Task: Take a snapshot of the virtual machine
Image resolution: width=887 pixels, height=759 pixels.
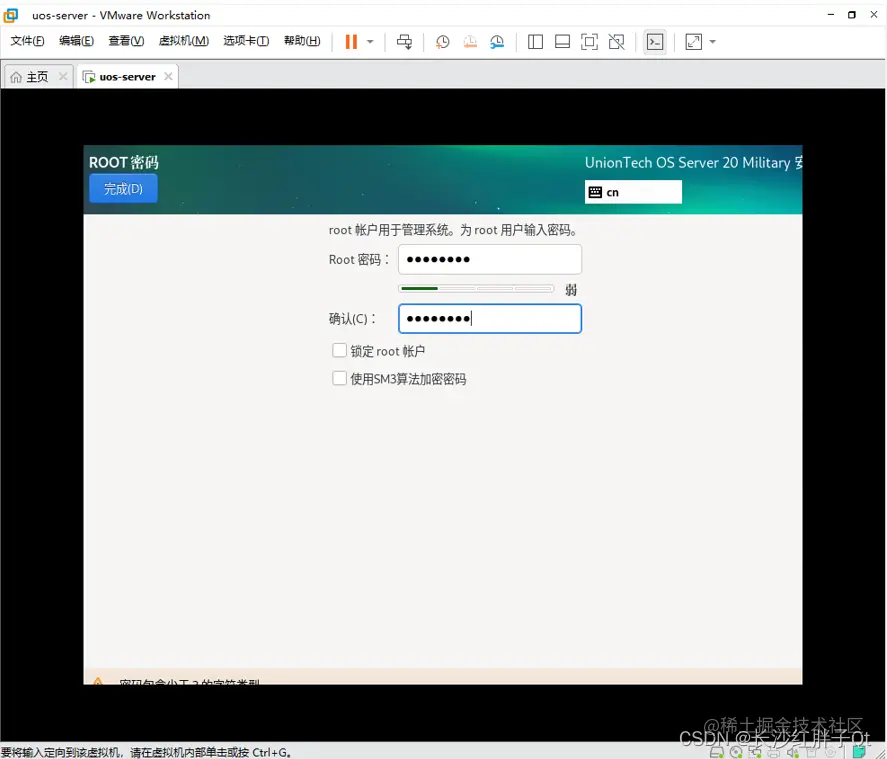Action: (x=442, y=41)
